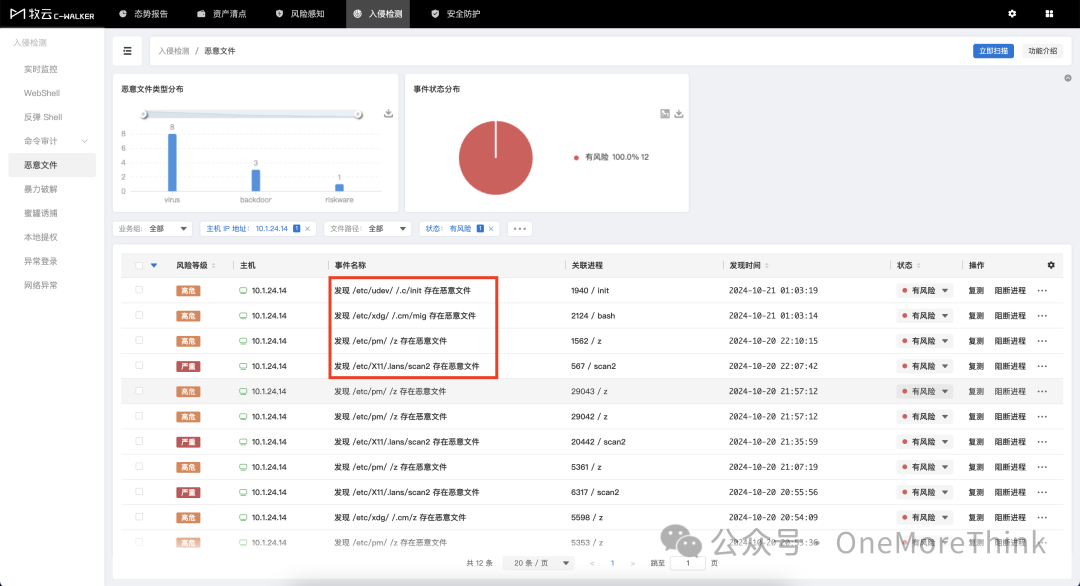Remove the host IP address filter
This screenshot has height=586, width=1080.
click(308, 229)
